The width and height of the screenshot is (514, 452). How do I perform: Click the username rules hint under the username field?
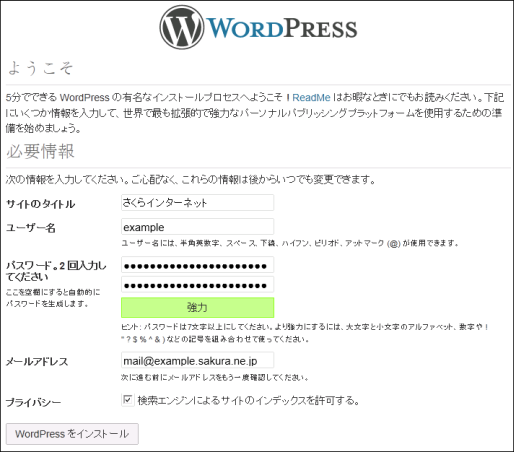(290, 243)
